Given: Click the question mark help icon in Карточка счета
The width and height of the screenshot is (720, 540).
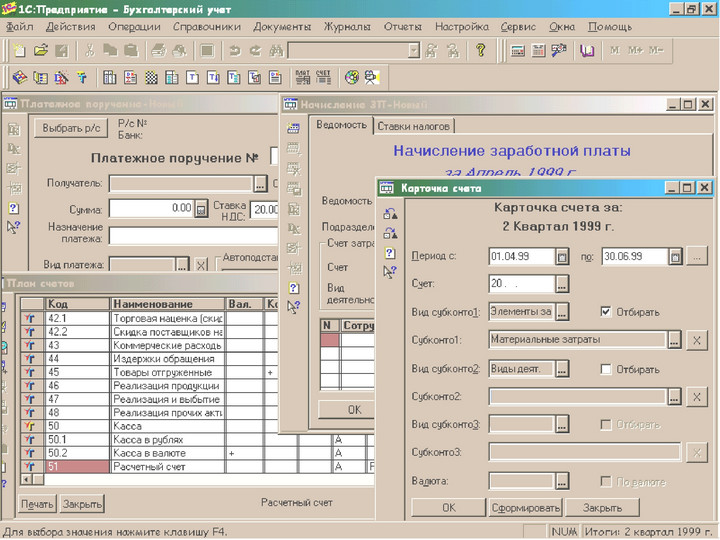Looking at the screenshot, I should 389,253.
